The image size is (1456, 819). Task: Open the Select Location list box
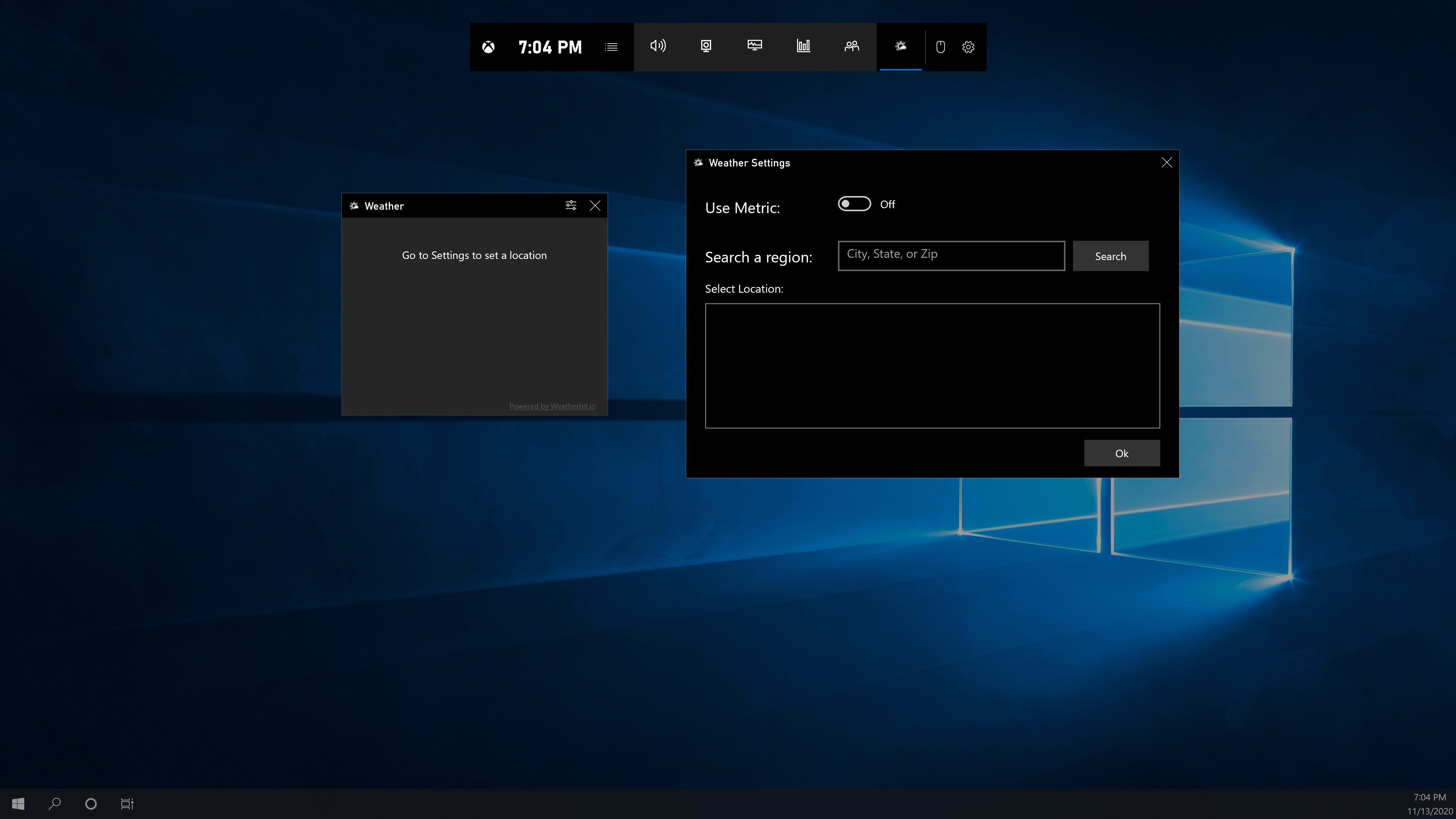pyautogui.click(x=932, y=366)
